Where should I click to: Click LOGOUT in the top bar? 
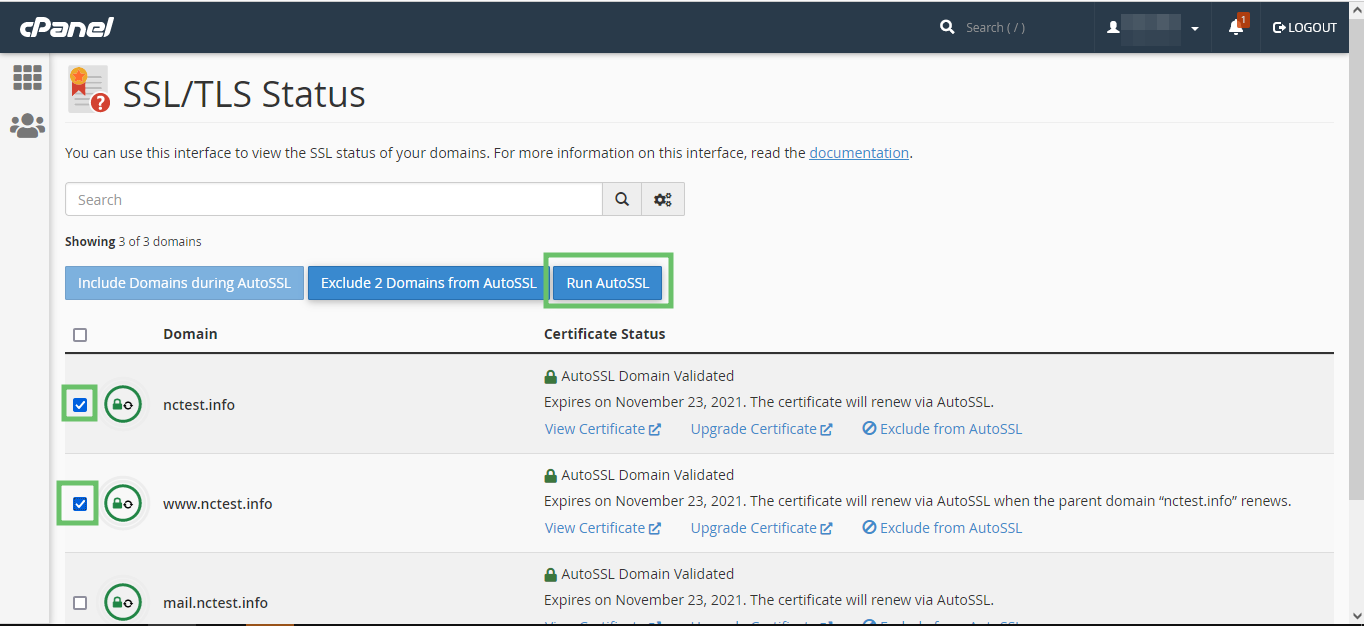point(1304,27)
